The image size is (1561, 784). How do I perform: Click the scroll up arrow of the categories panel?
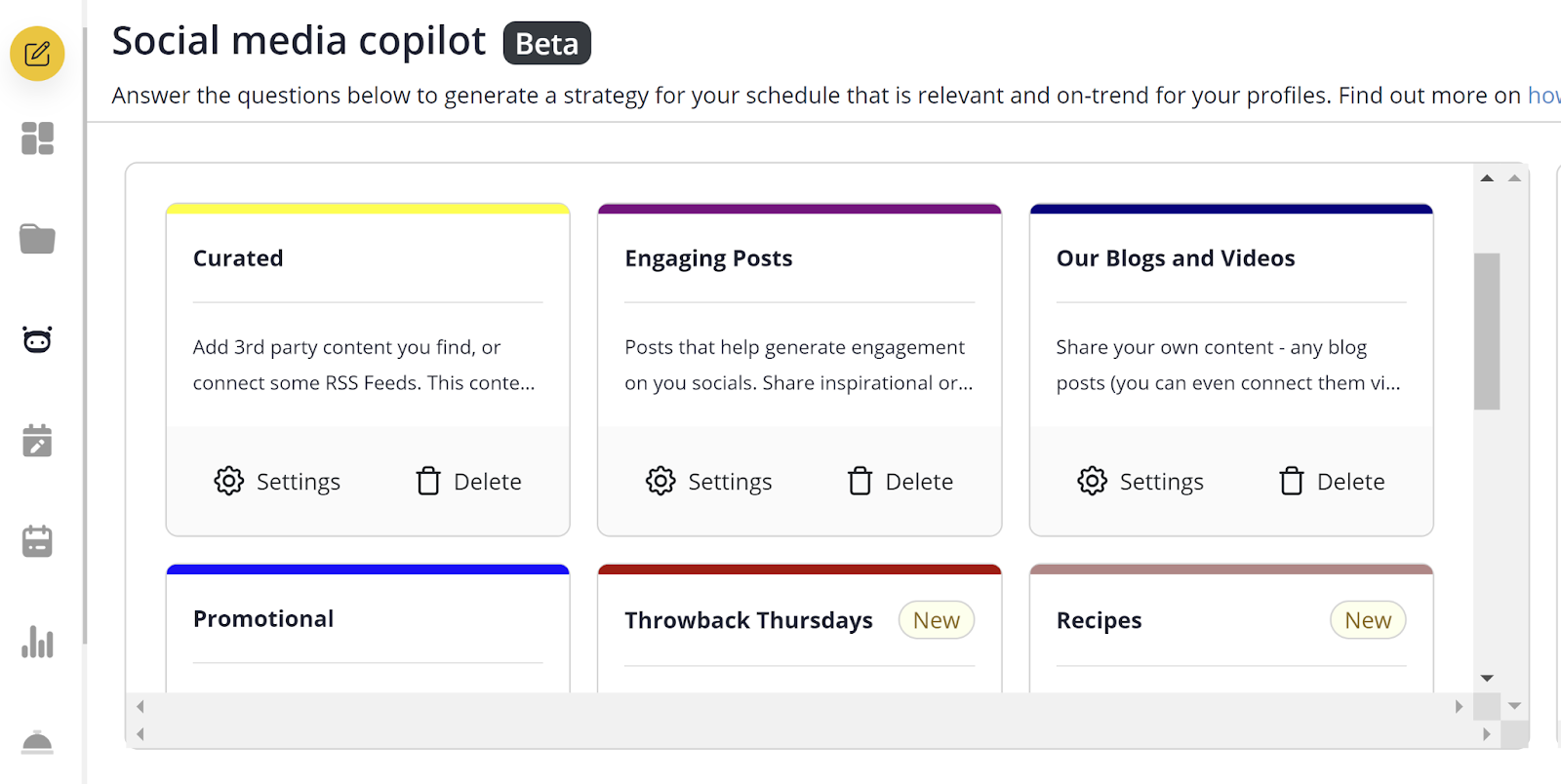pyautogui.click(x=1487, y=178)
